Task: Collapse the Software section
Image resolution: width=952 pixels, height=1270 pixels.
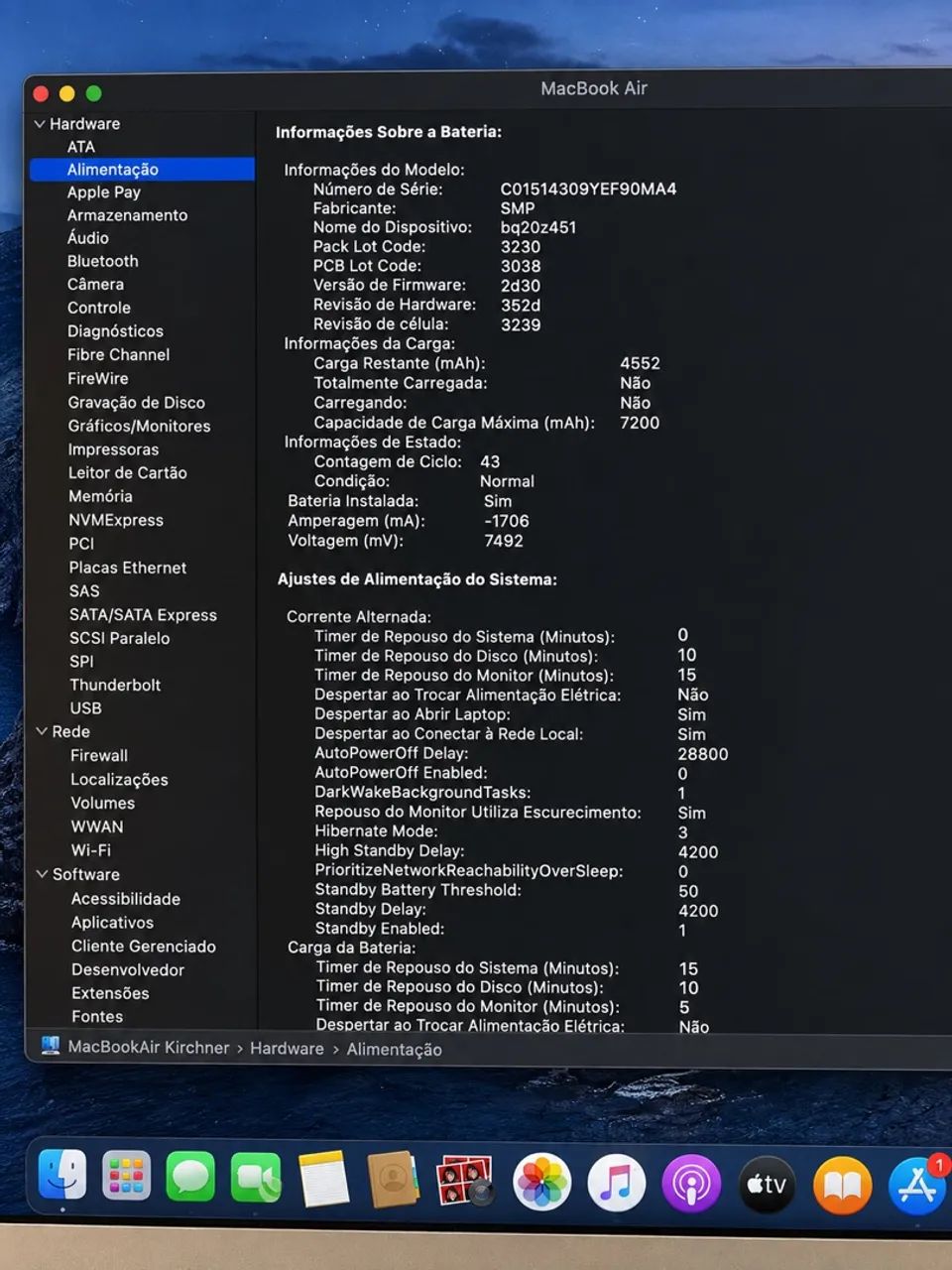Action: (42, 874)
